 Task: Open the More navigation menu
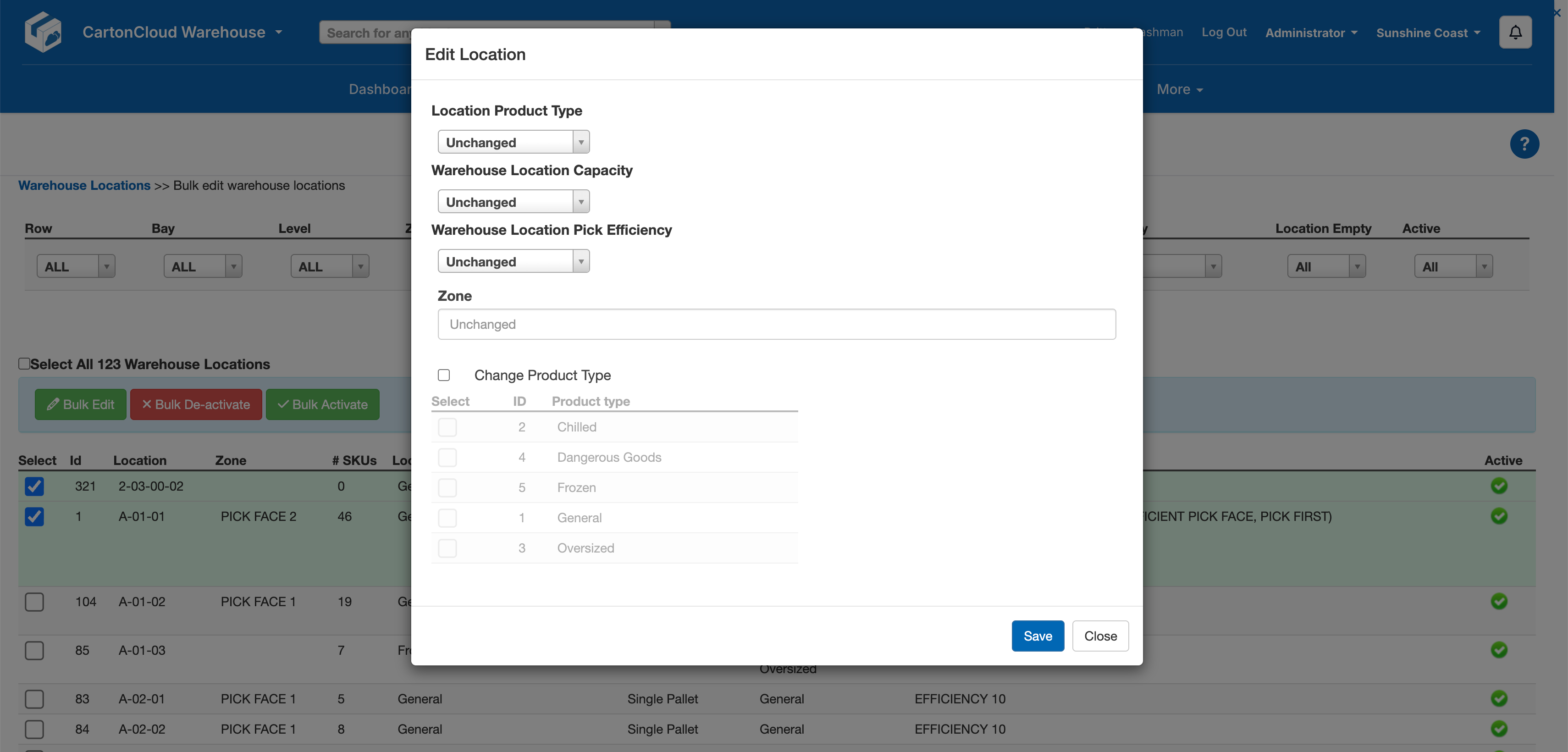pyautogui.click(x=1179, y=89)
